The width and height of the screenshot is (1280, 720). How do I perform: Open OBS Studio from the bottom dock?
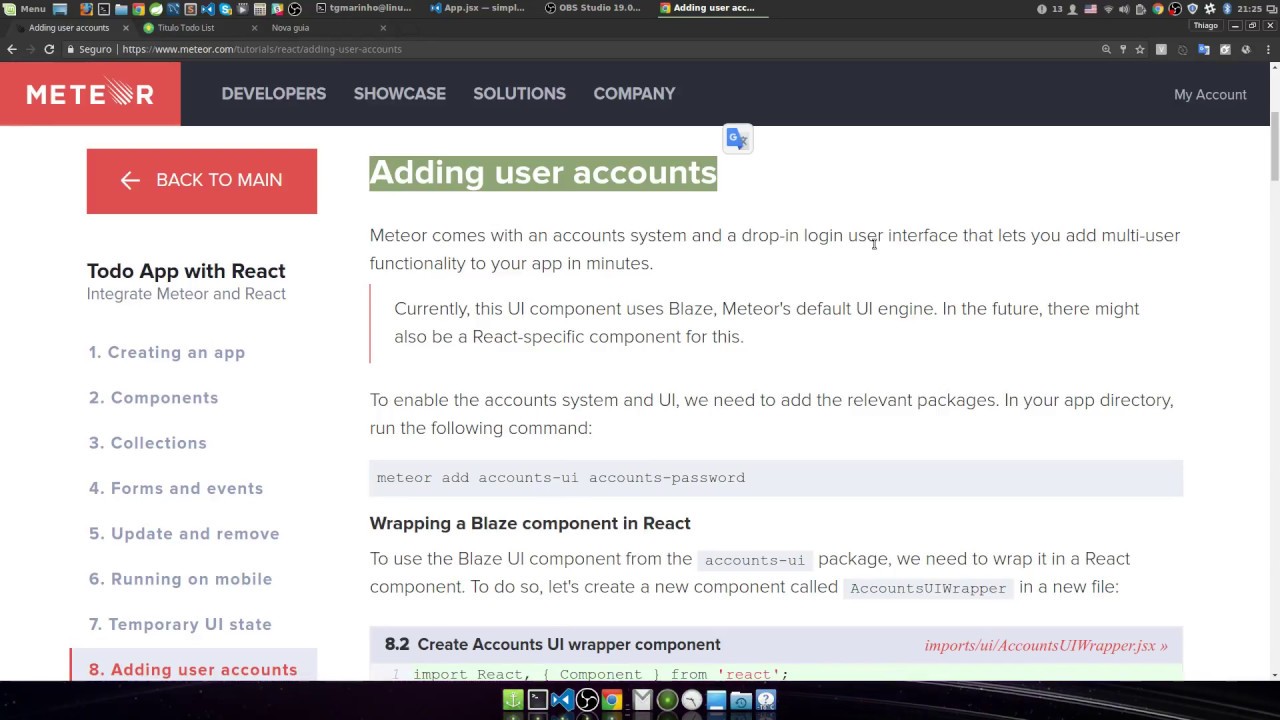[x=587, y=700]
